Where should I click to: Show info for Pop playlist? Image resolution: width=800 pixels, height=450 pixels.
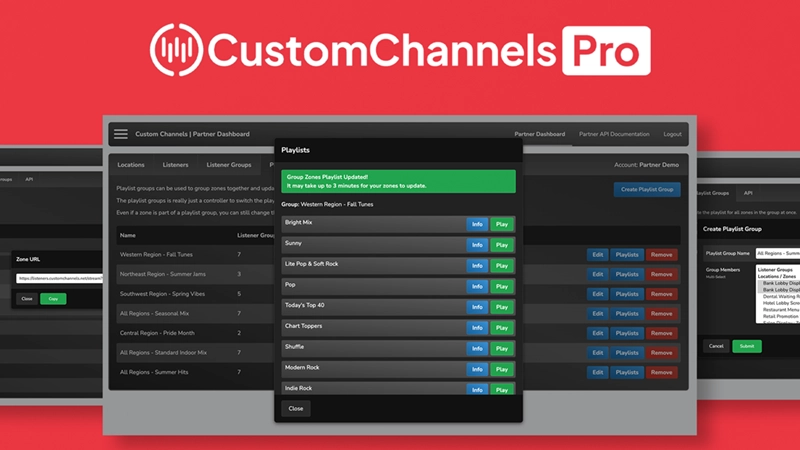(477, 287)
